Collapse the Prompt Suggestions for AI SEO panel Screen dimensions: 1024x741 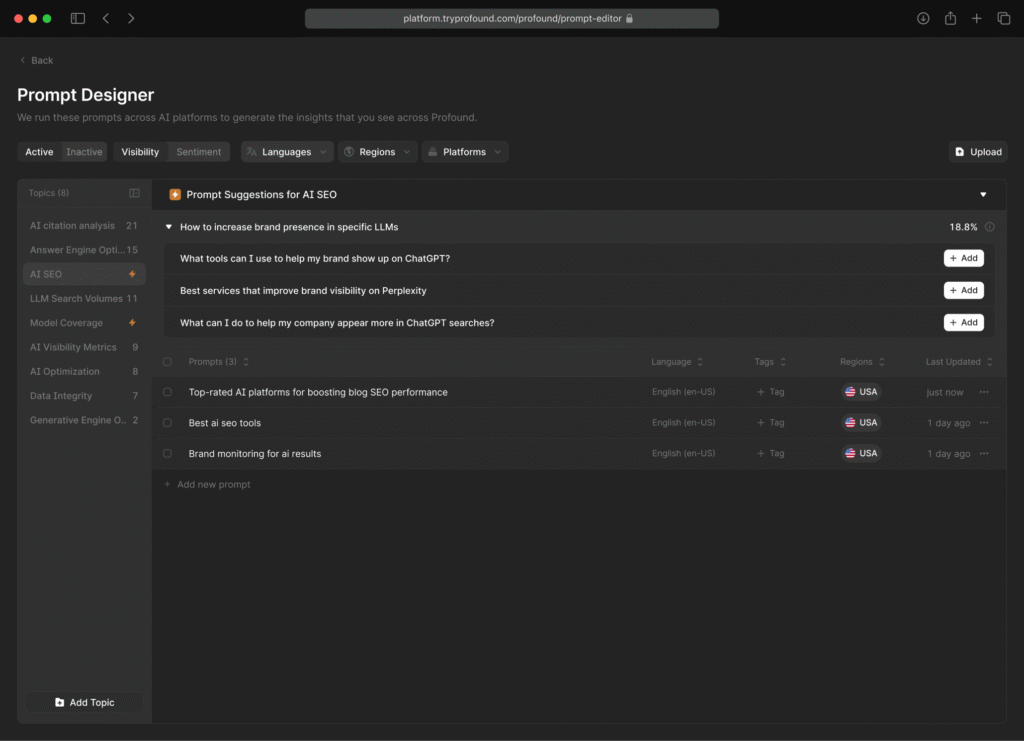tap(981, 194)
